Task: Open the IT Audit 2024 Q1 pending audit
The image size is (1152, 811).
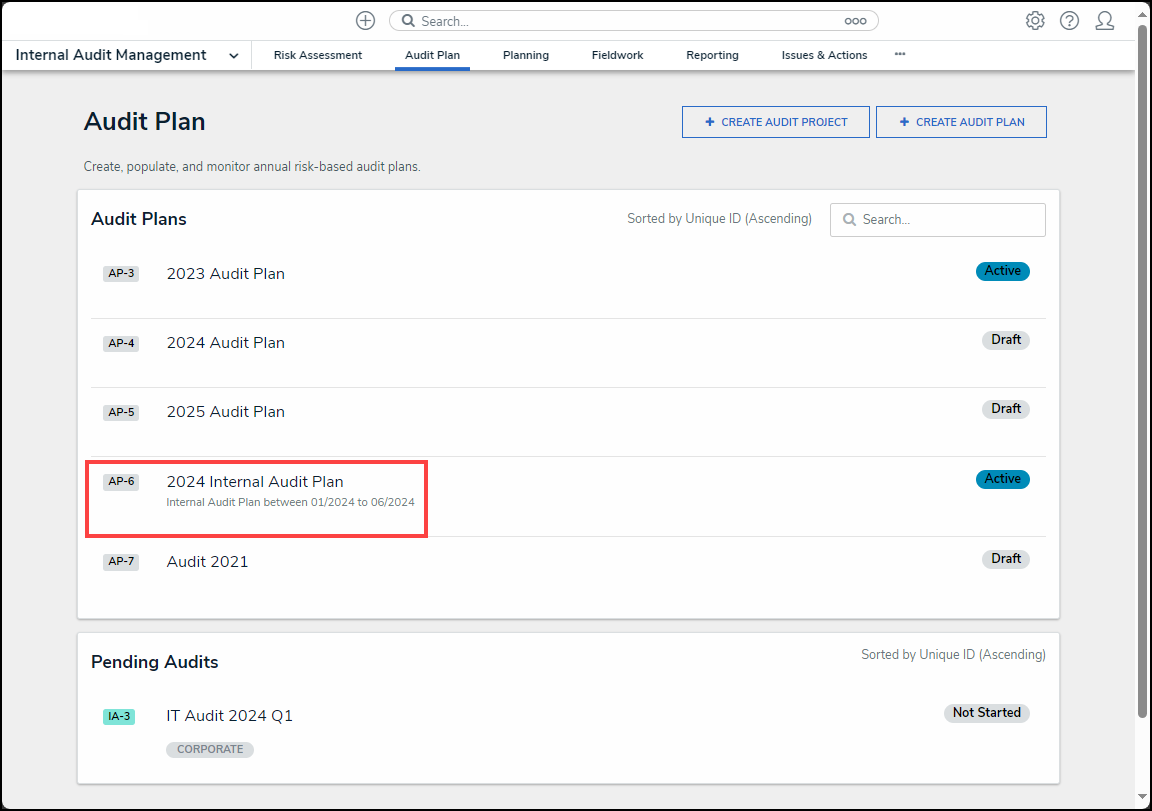Action: click(229, 716)
